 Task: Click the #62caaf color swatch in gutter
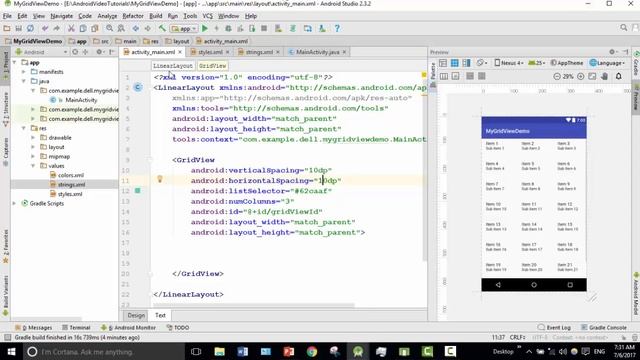(138, 191)
